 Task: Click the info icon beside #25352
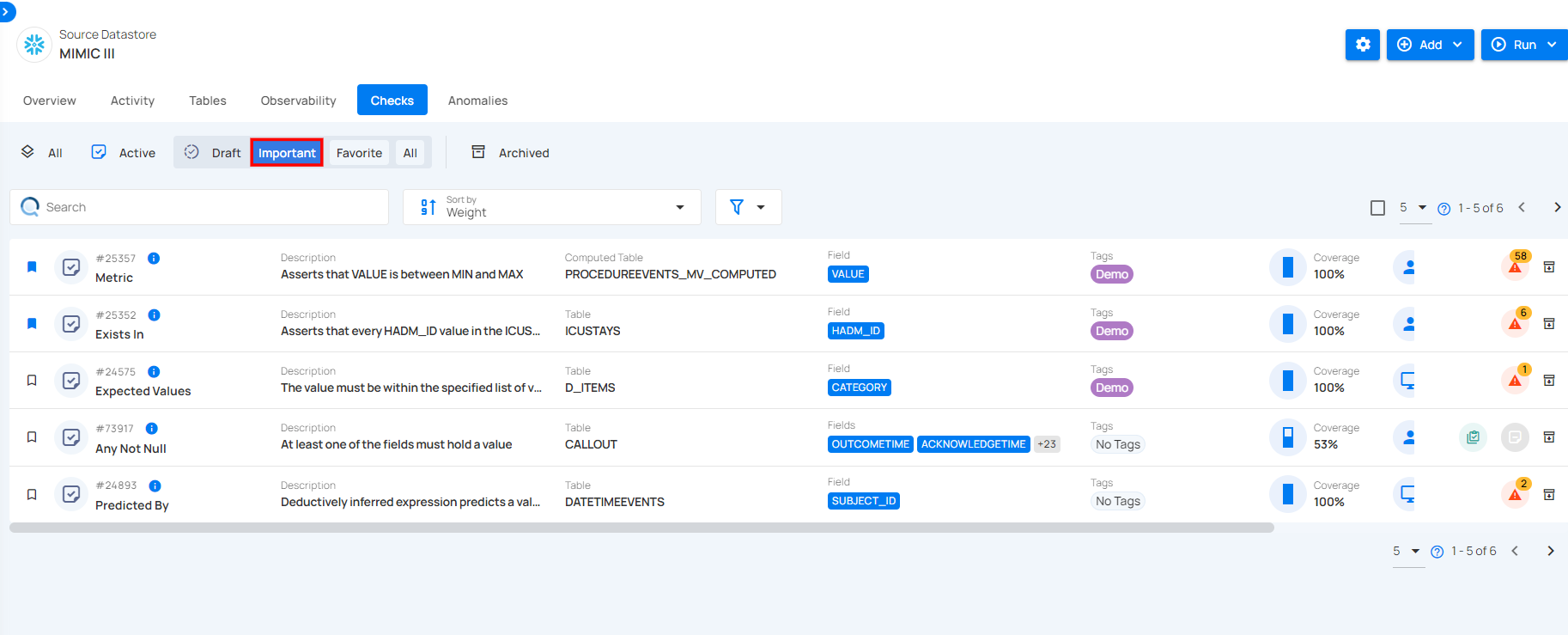(x=154, y=314)
